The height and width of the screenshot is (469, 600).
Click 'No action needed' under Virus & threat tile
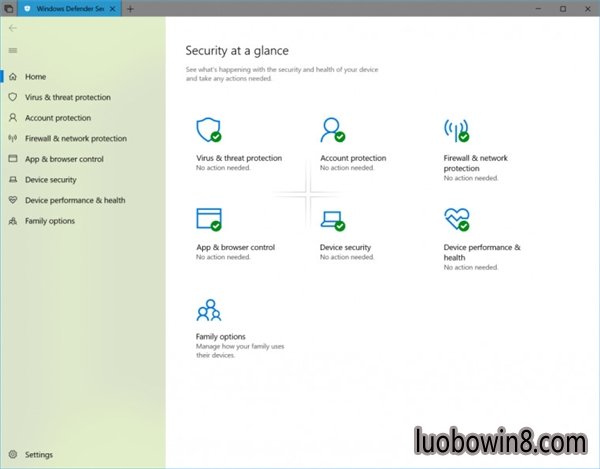point(223,168)
